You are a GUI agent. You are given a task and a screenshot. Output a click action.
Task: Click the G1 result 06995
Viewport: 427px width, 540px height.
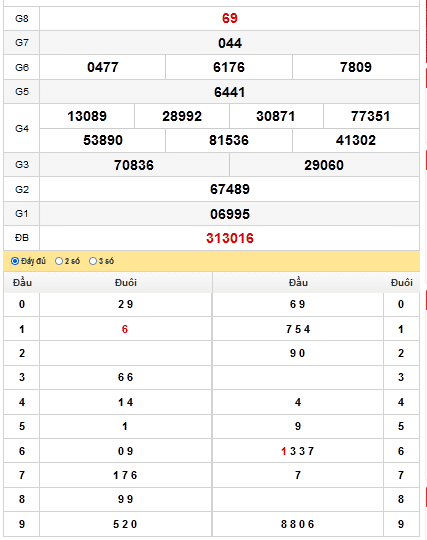230,214
